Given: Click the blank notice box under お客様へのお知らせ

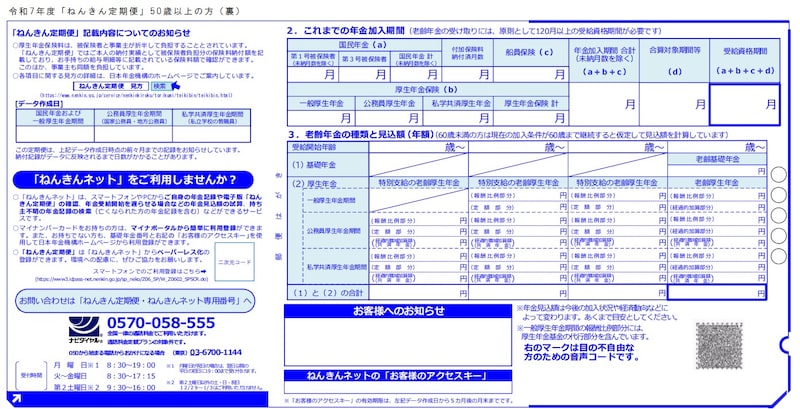Looking at the screenshot, I should tap(398, 342).
